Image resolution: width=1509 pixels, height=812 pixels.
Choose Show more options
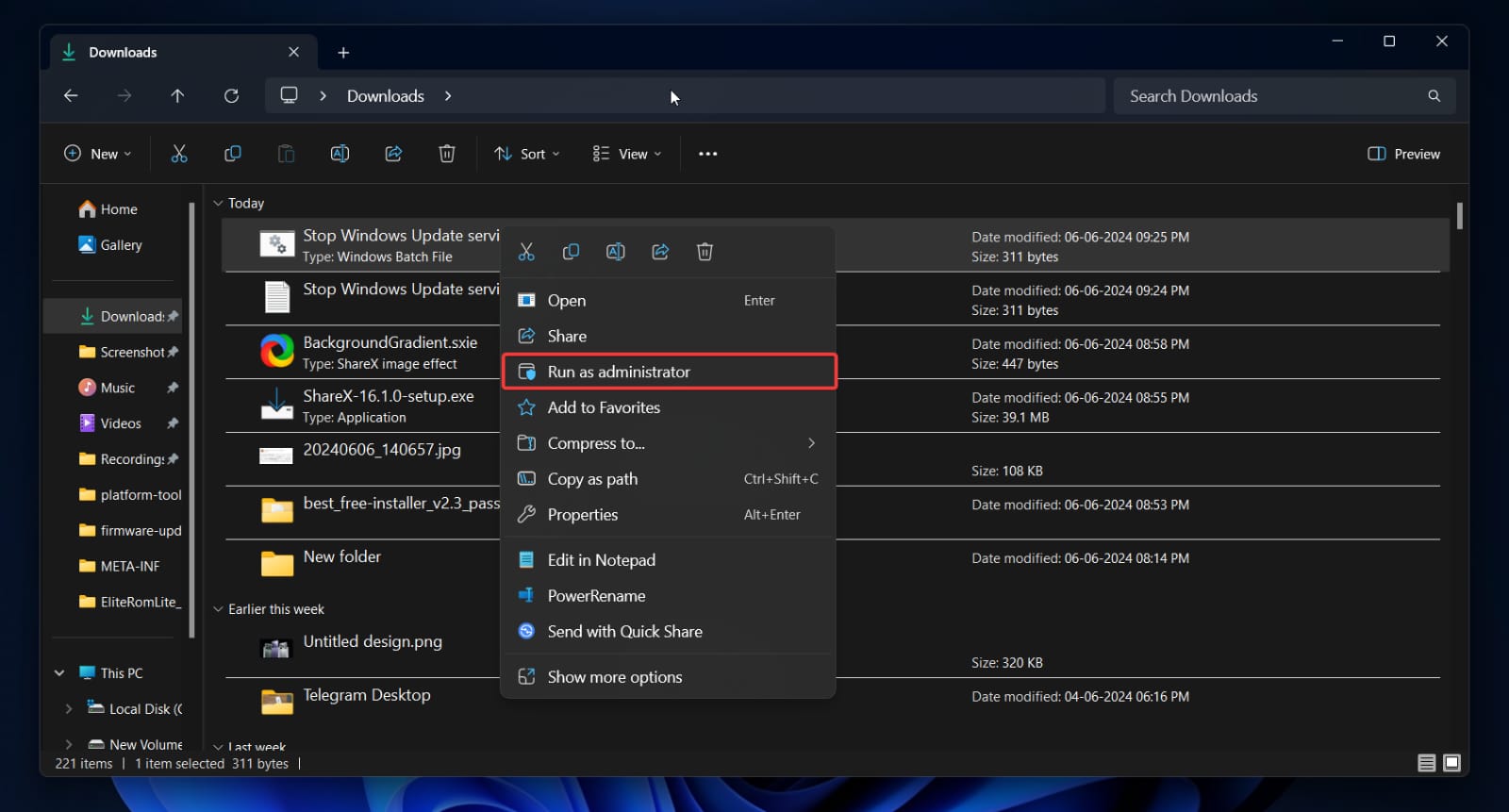(x=614, y=677)
